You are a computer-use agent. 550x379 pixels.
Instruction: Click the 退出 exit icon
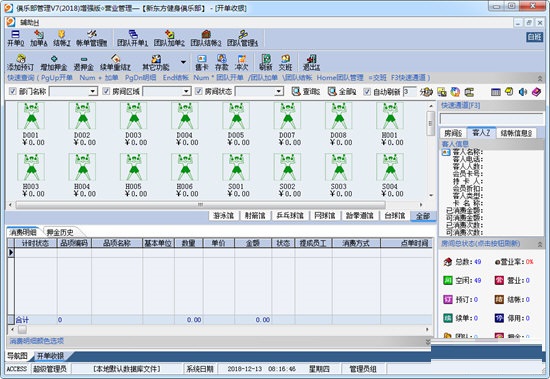[x=311, y=63]
